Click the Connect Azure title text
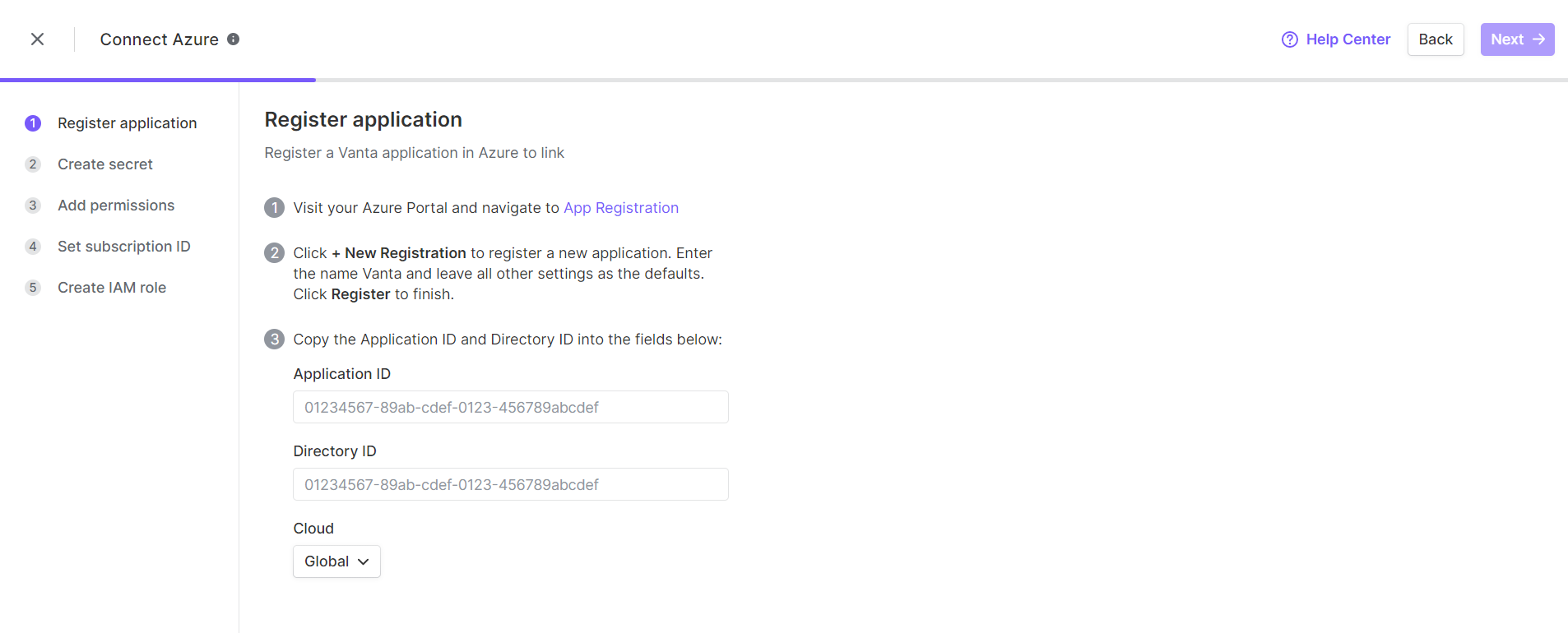The image size is (1568, 633). (x=160, y=39)
